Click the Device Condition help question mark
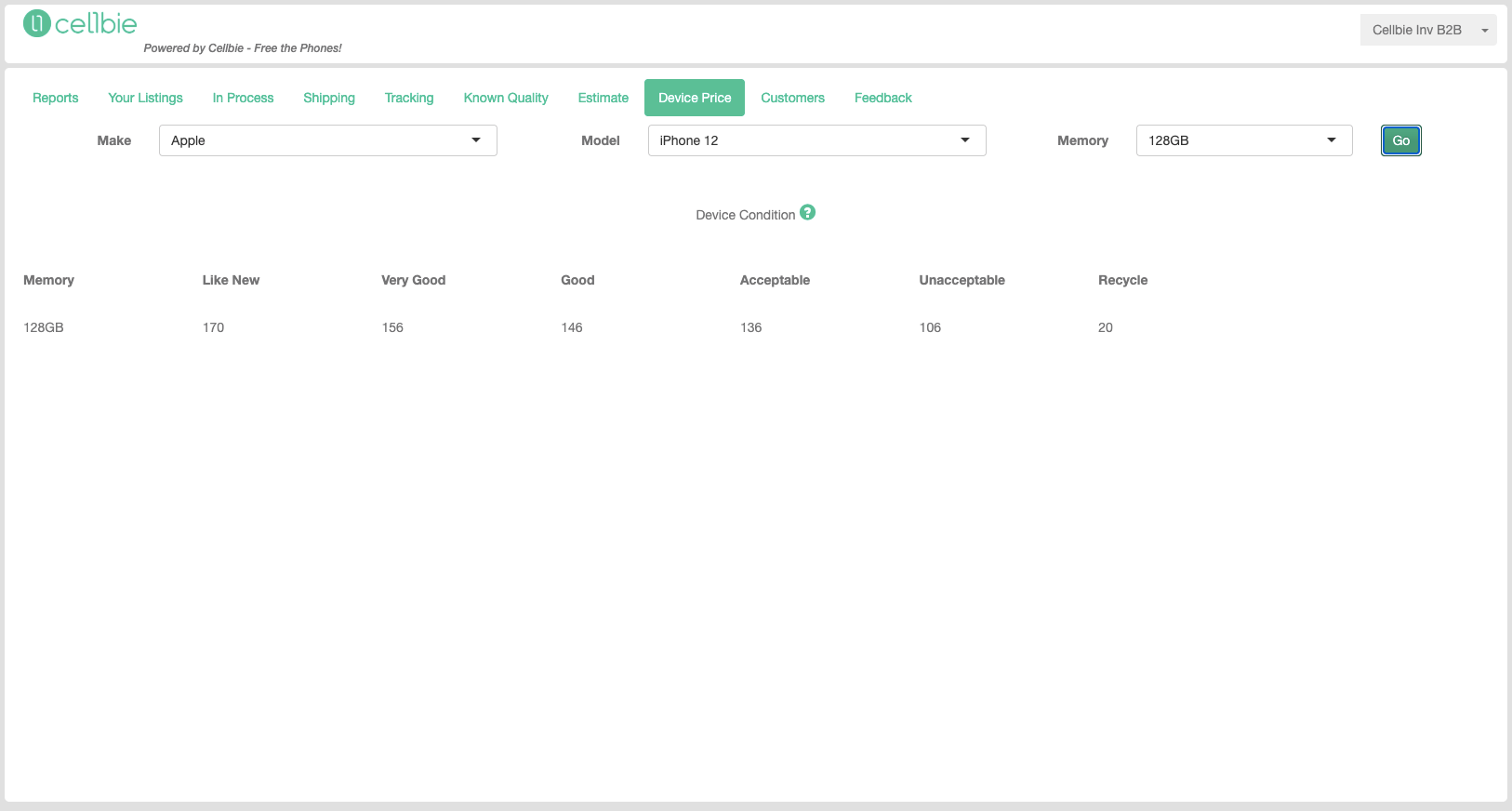This screenshot has height=811, width=1512. [x=807, y=212]
